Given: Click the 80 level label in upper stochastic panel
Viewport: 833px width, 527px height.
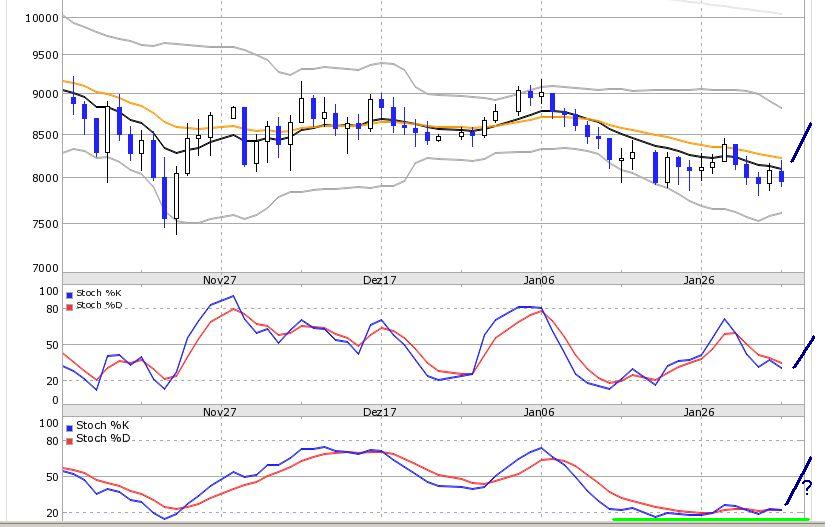Looking at the screenshot, I should point(52,309).
